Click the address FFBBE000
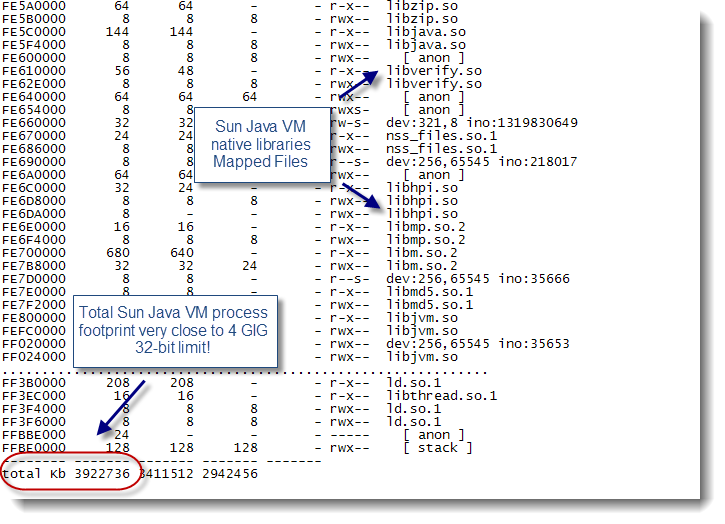This screenshot has height=524, width=725. (x=34, y=434)
